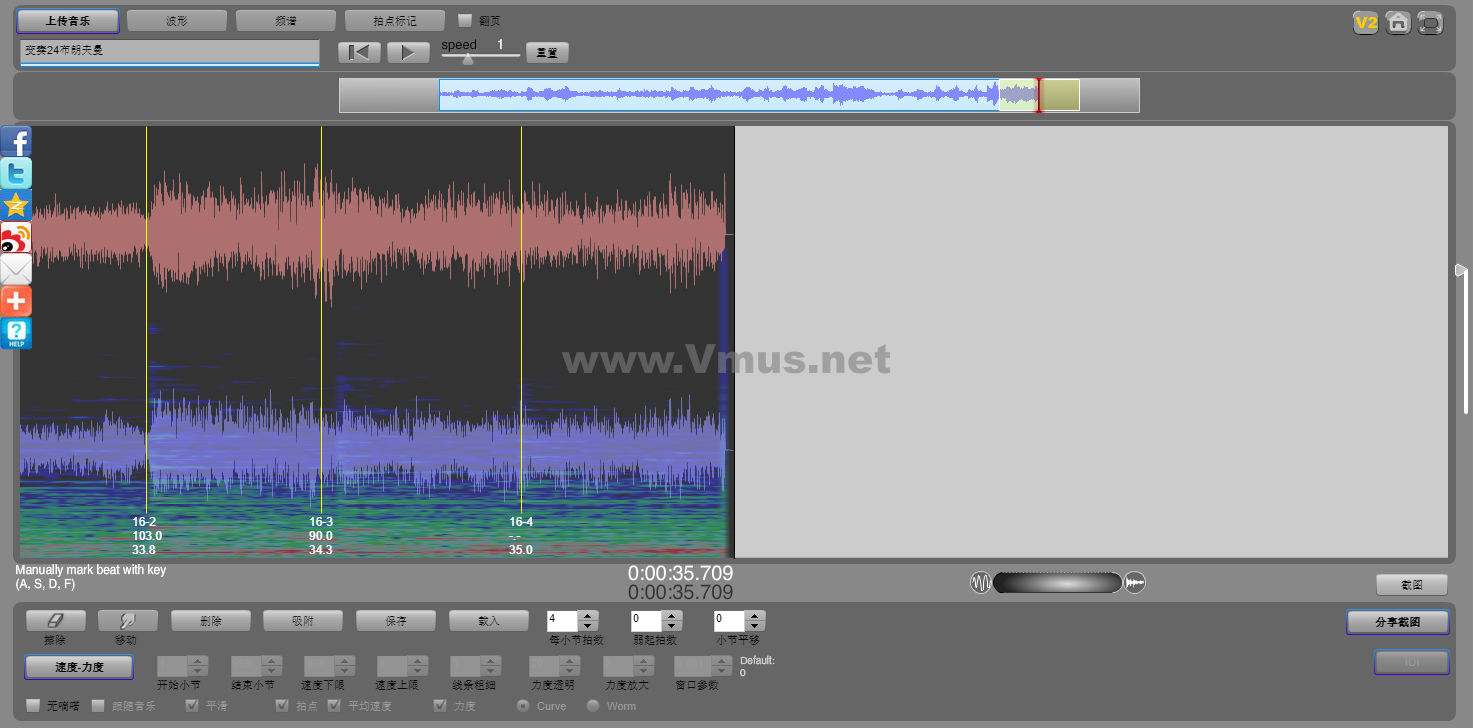Open the 拍点标记 beat marking mode

(395, 20)
